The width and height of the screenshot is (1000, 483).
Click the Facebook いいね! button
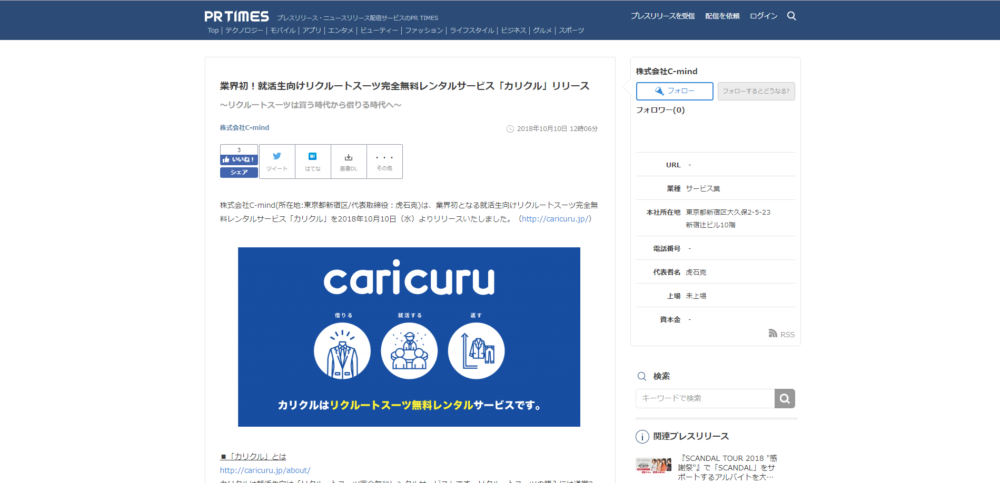click(239, 160)
